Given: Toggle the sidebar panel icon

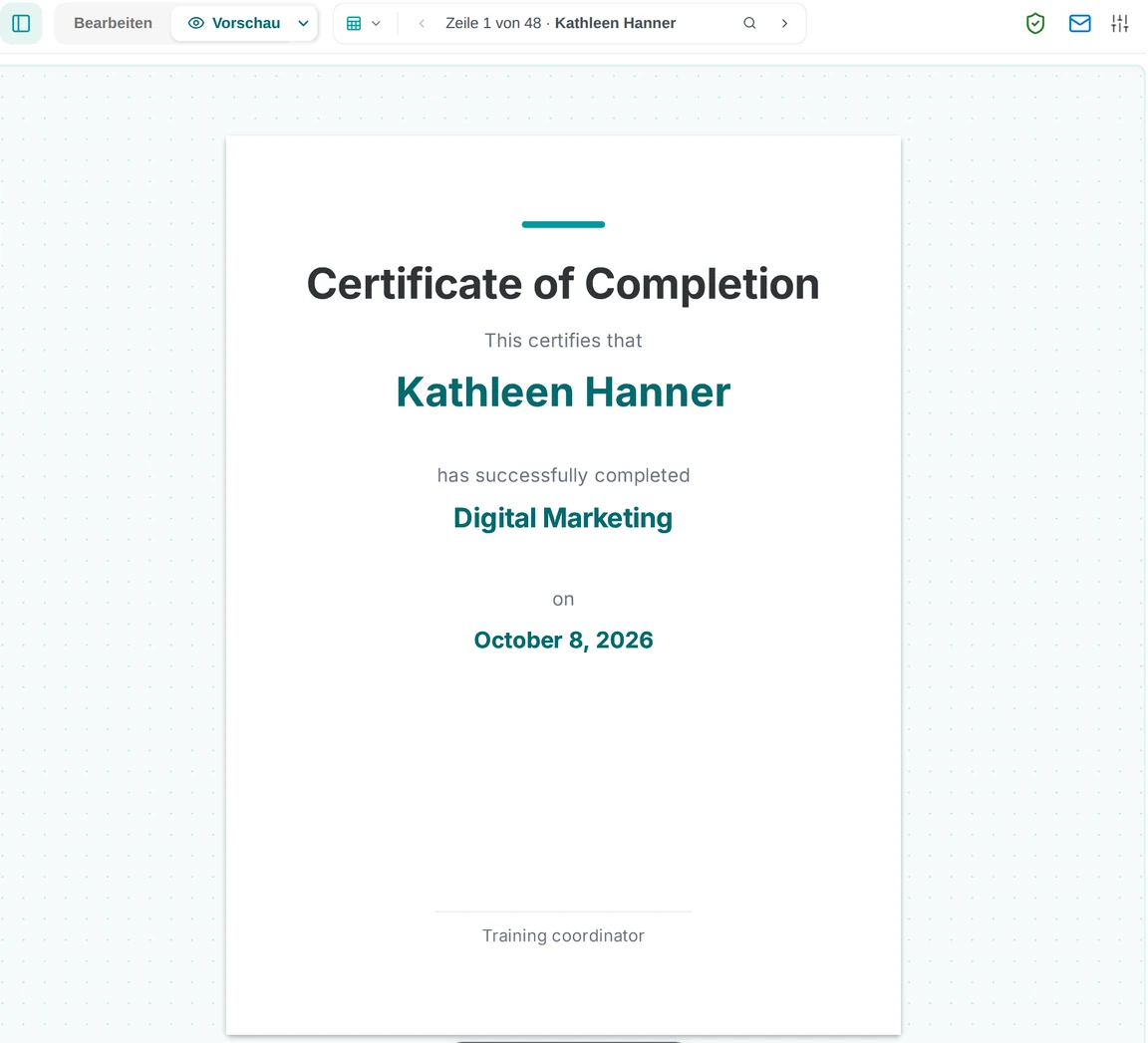Looking at the screenshot, I should tap(21, 24).
